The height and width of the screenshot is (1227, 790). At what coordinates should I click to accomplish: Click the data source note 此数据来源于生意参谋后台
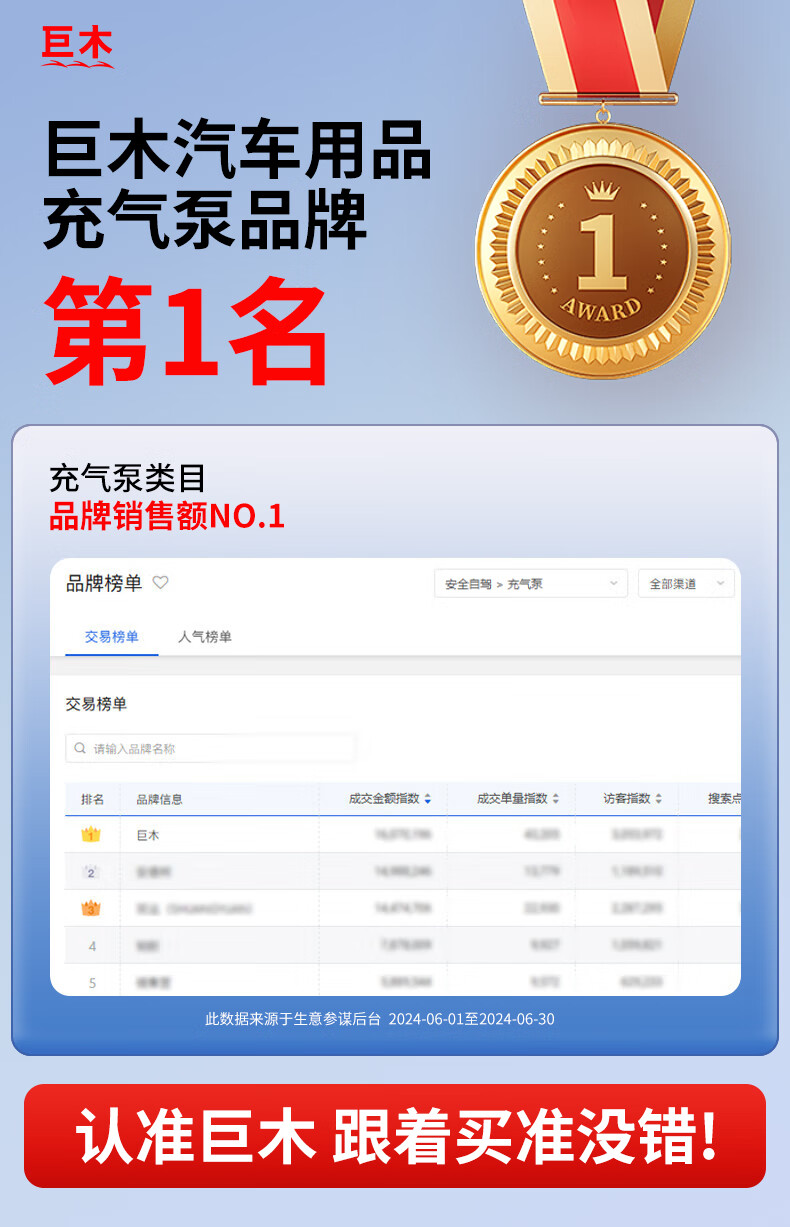tap(293, 1019)
